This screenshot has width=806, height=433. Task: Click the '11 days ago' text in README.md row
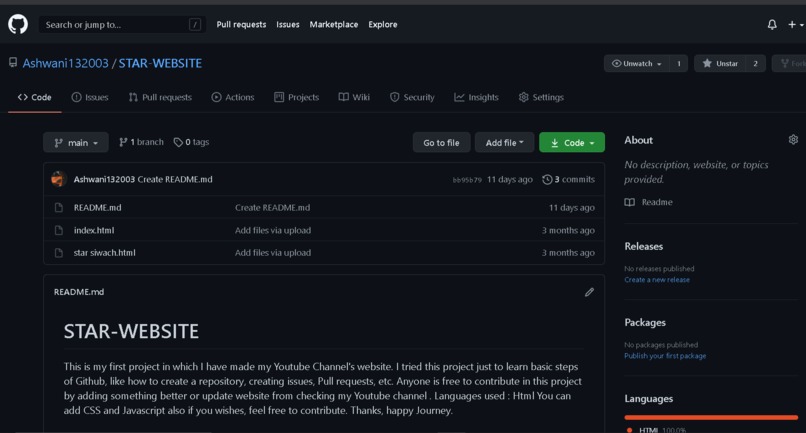tap(572, 208)
